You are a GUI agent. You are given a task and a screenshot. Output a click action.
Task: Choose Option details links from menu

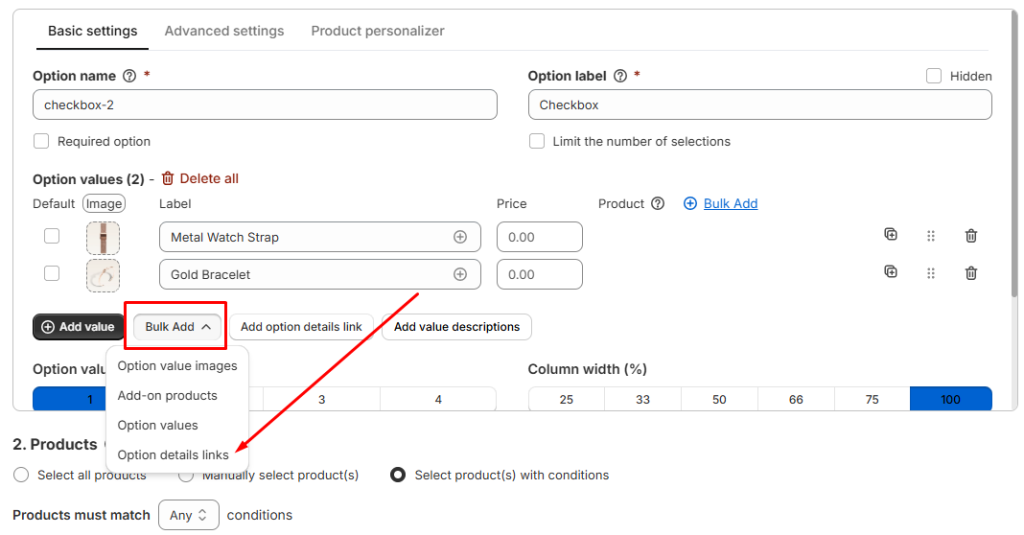pyautogui.click(x=173, y=455)
